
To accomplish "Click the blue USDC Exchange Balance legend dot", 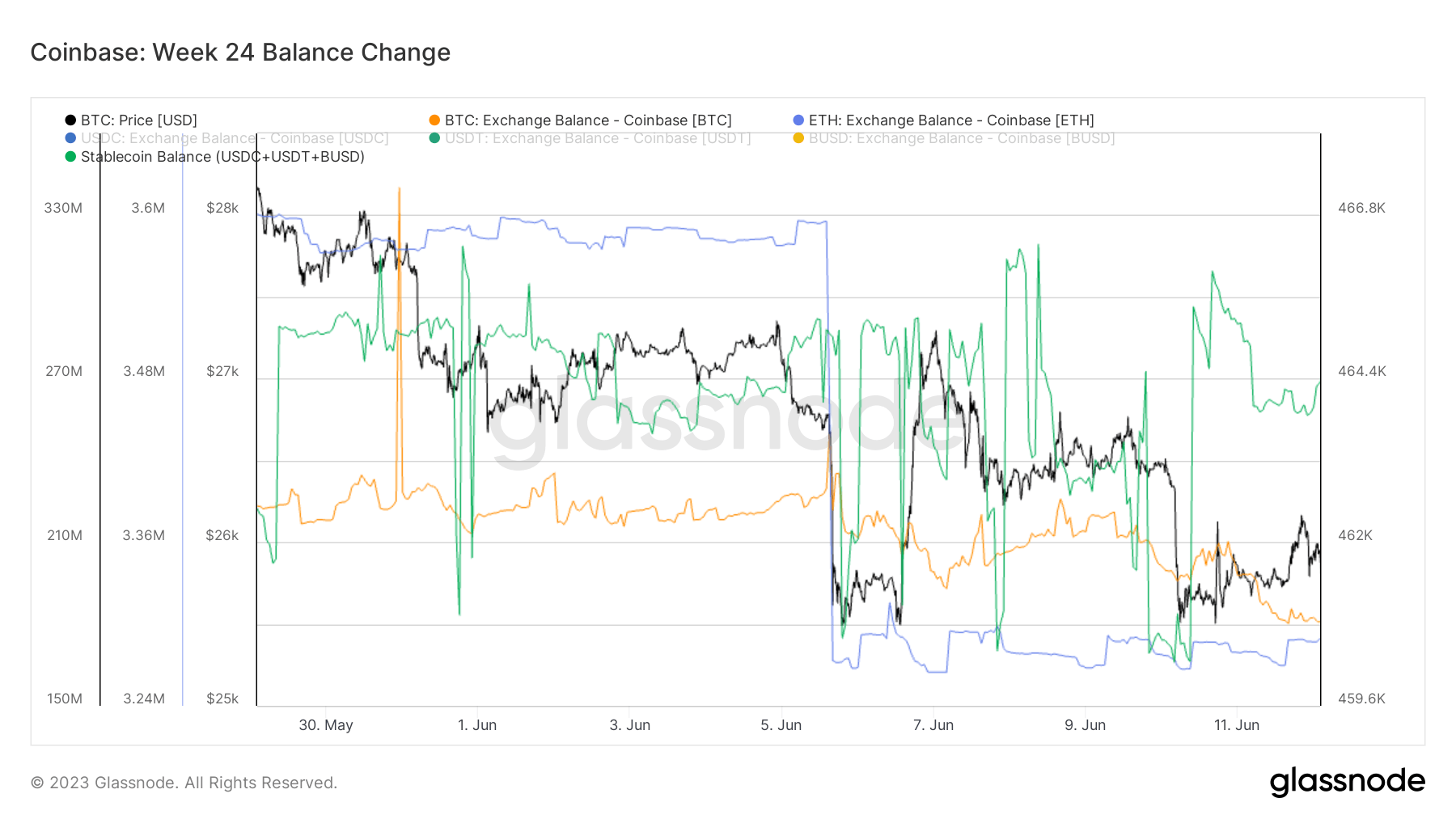I will (x=71, y=138).
